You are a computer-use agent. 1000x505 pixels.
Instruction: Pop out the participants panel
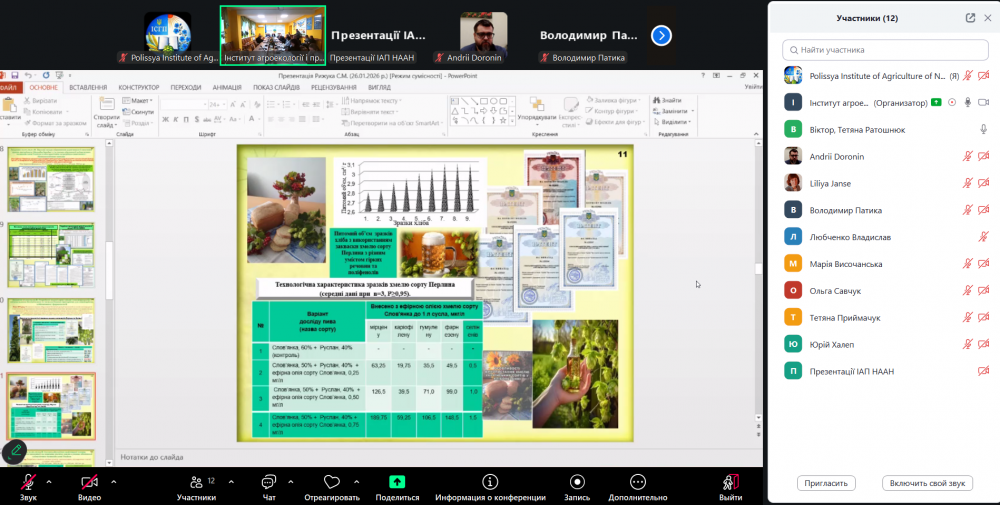pyautogui.click(x=970, y=18)
